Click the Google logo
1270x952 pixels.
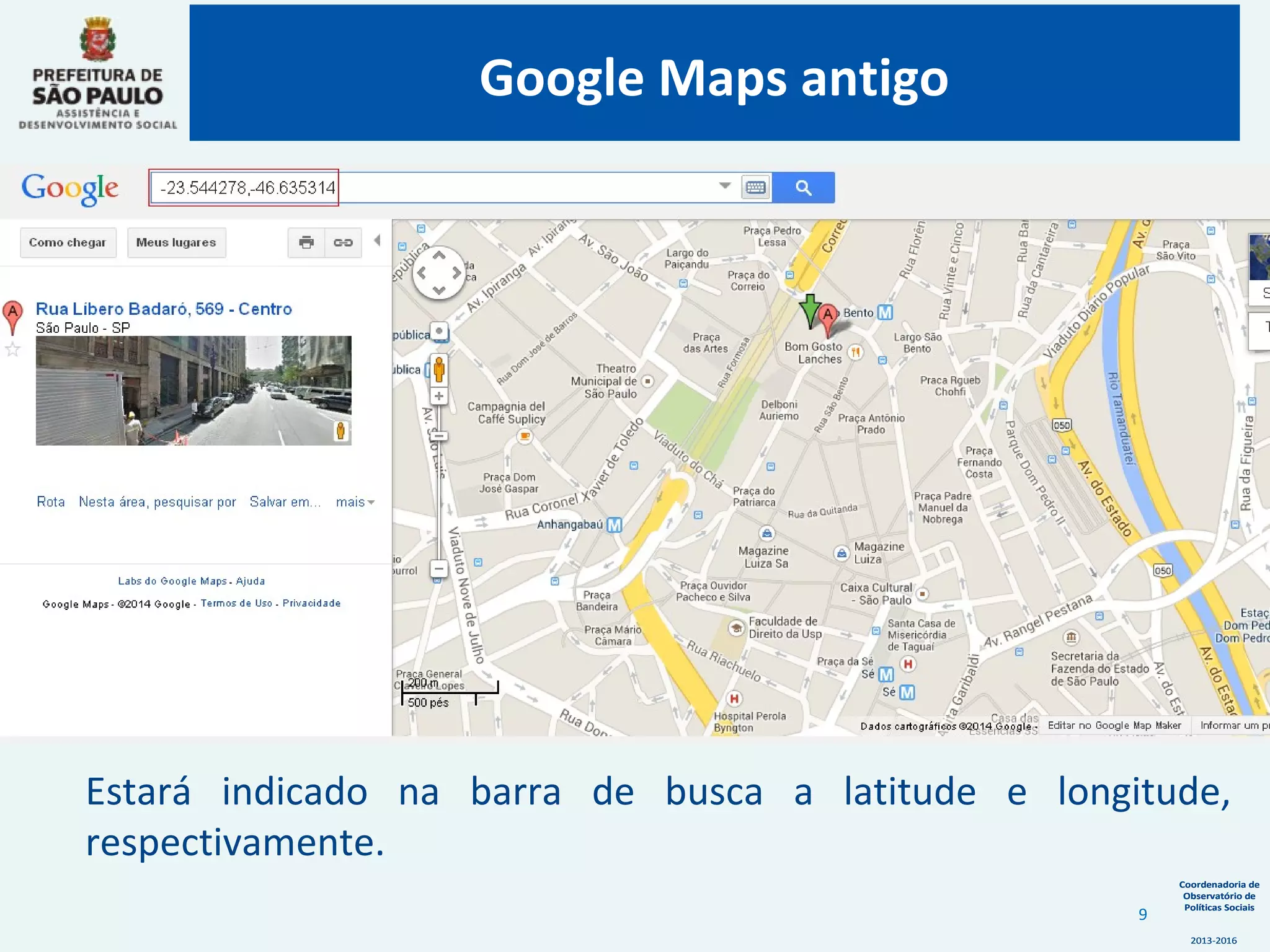70,188
